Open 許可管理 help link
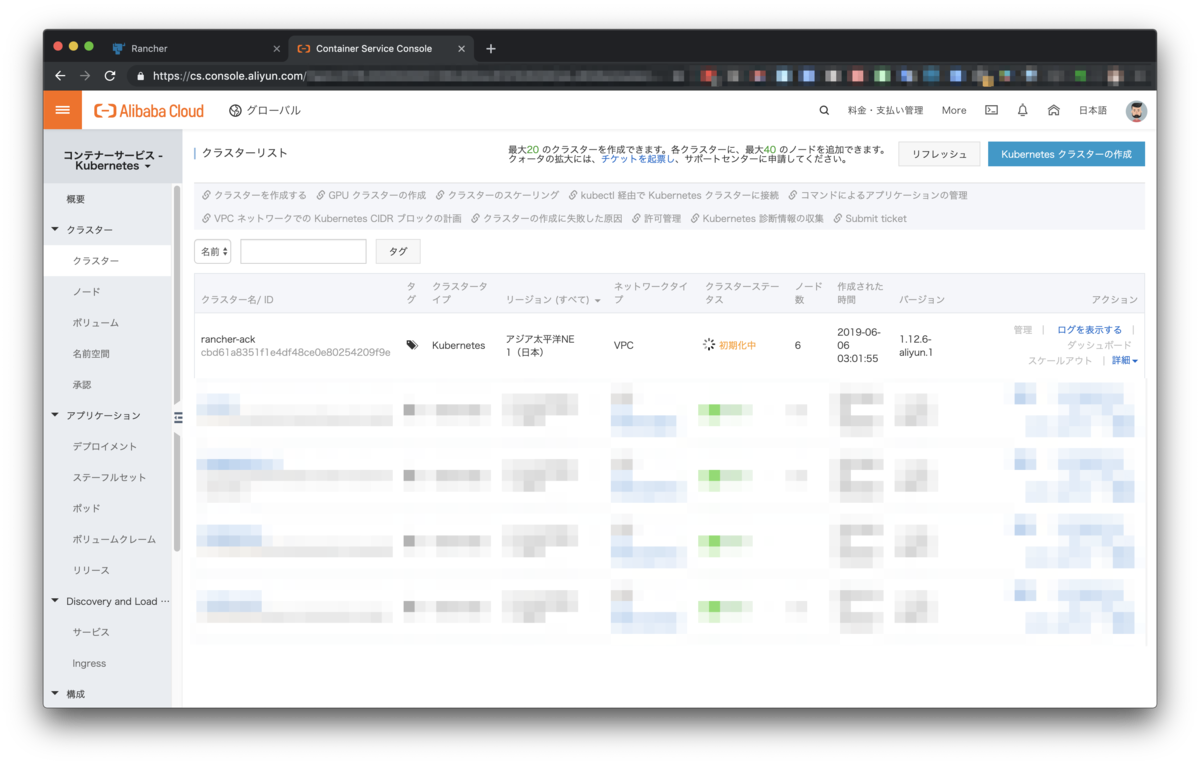Viewport: 1200px width, 765px height. (x=656, y=218)
